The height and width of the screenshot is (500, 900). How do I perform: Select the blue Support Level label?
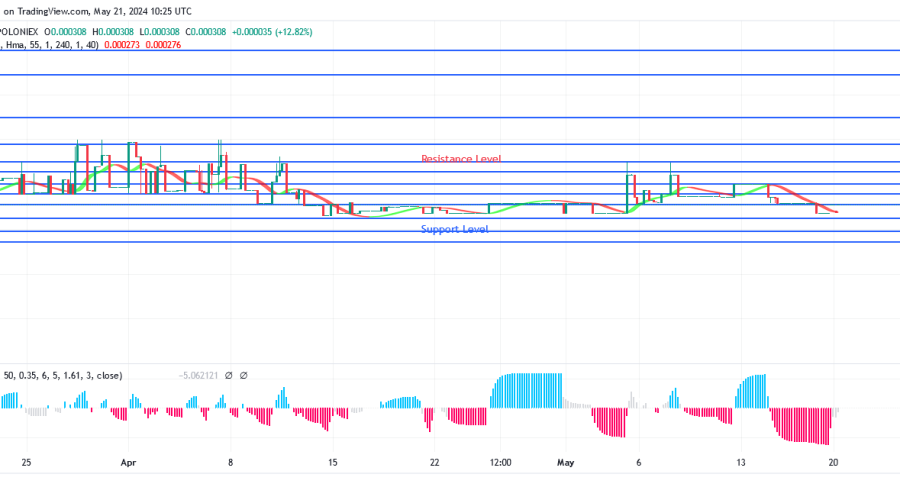454,229
